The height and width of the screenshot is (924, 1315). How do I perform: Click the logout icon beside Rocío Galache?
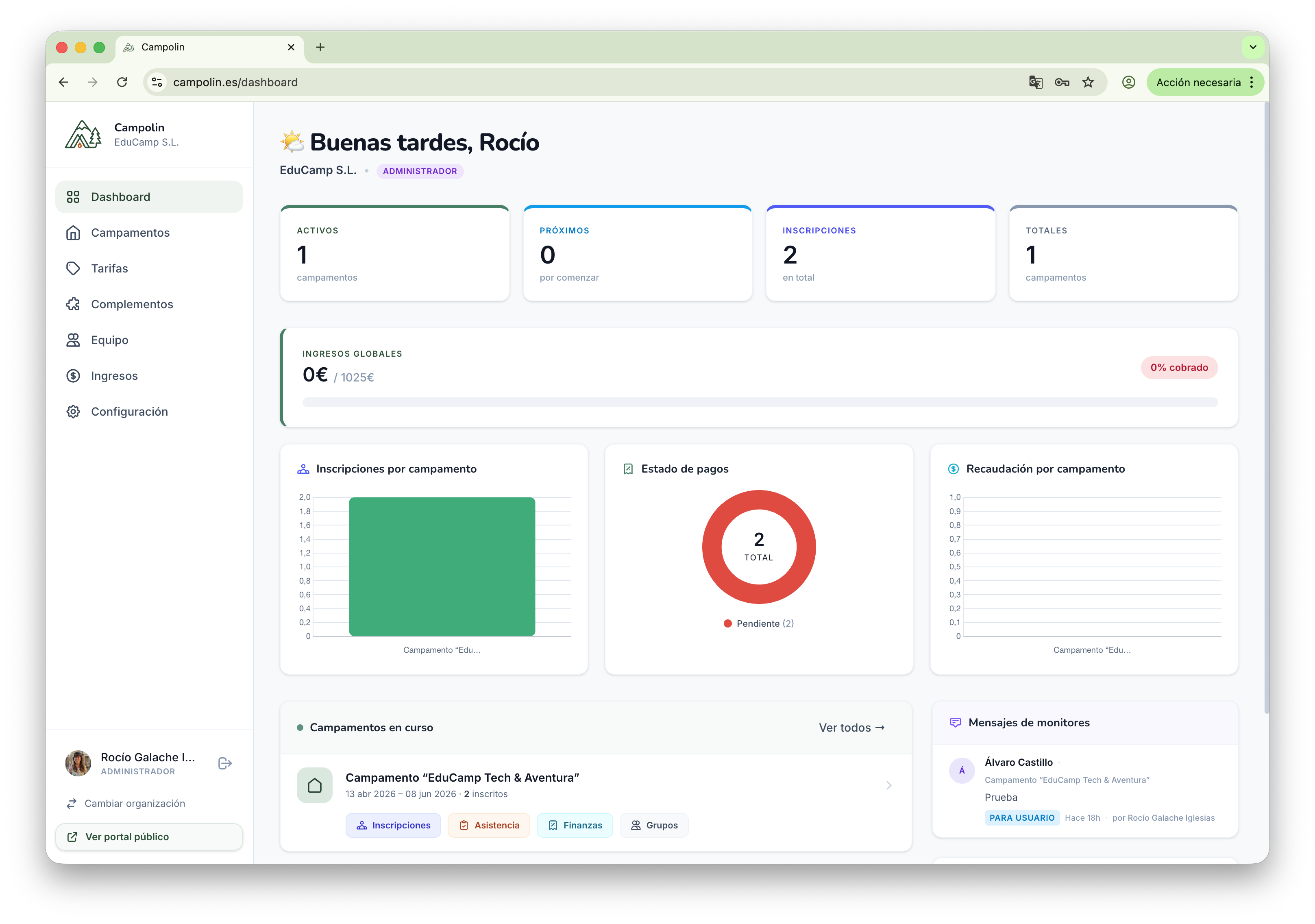[225, 764]
